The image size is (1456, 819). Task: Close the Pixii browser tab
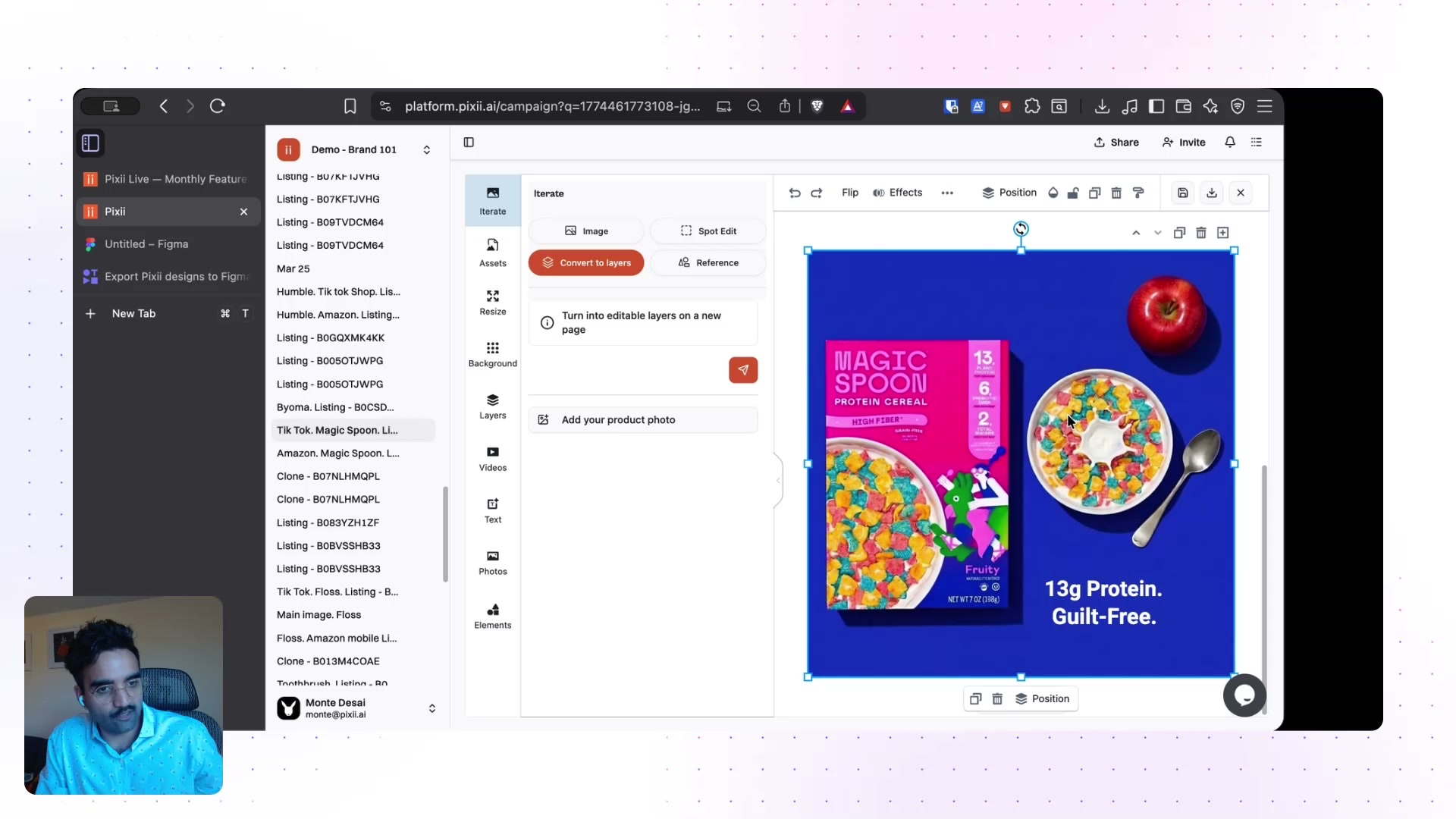[243, 212]
